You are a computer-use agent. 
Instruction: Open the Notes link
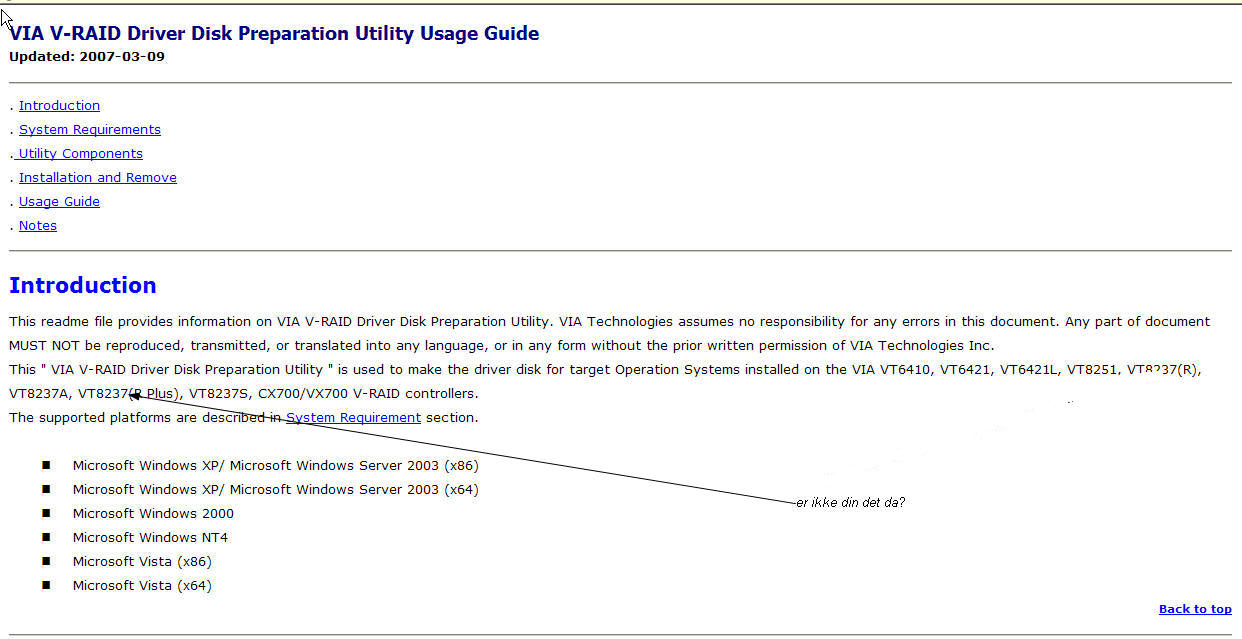point(38,226)
